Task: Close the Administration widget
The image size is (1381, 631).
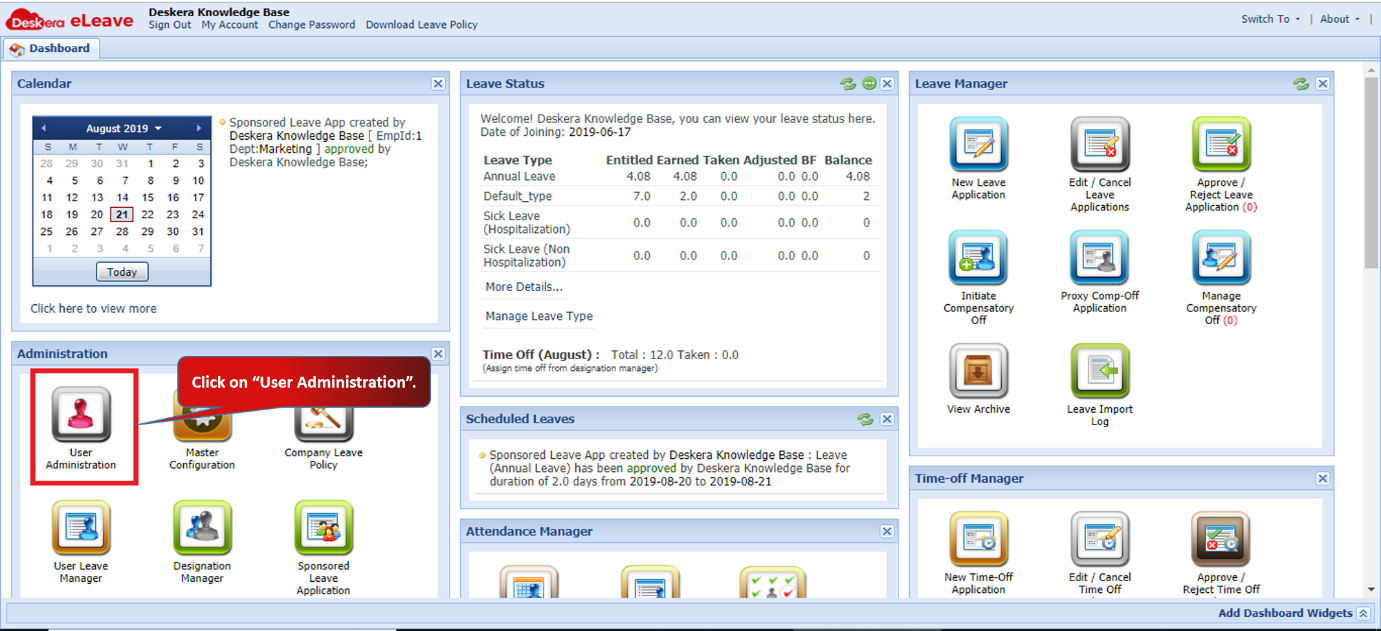Action: click(438, 354)
